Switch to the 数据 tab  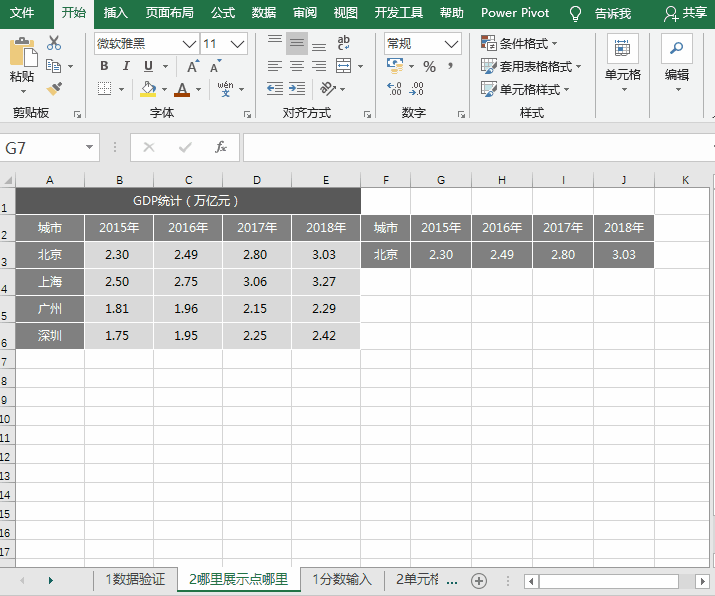coord(264,13)
